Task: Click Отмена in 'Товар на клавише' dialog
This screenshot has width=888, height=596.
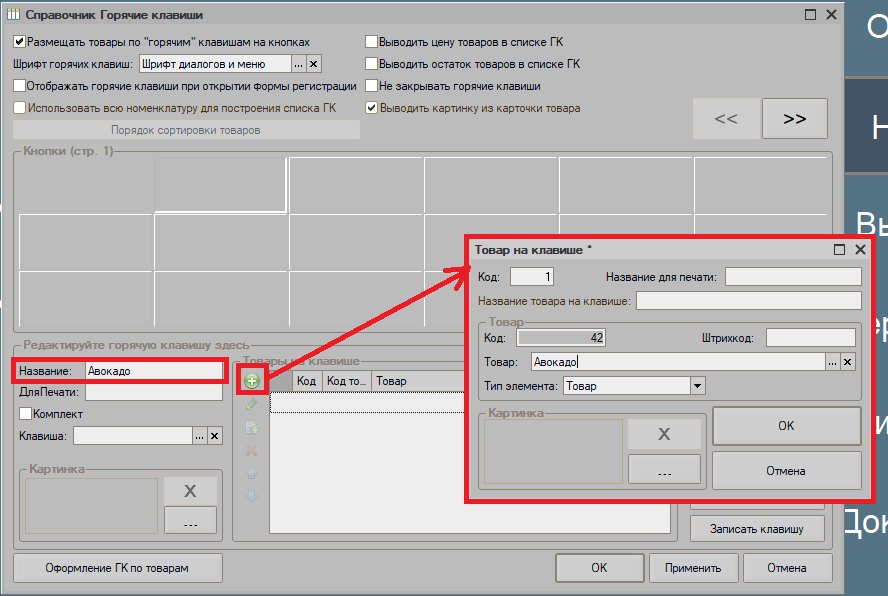Action: [786, 471]
